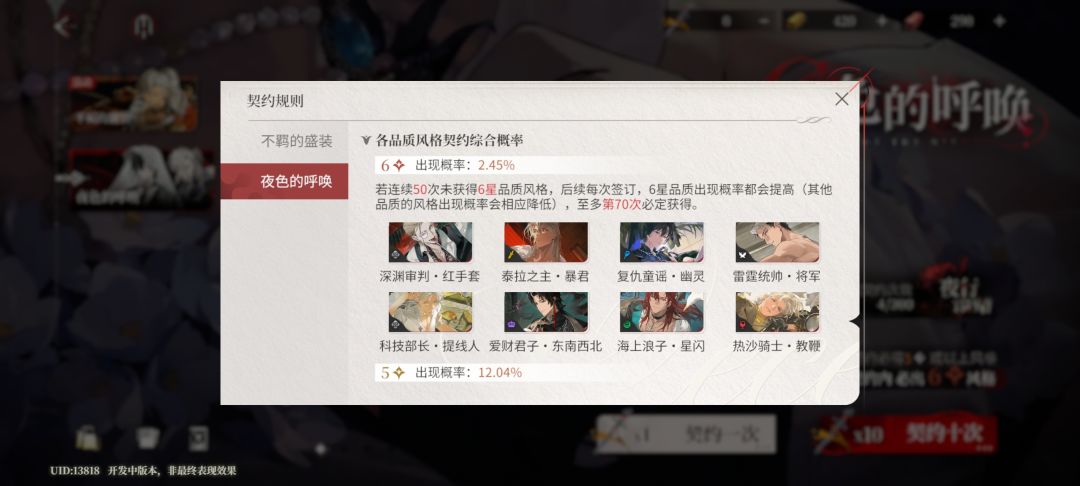
Task: Close the 契约规则 dialog
Action: 841,99
